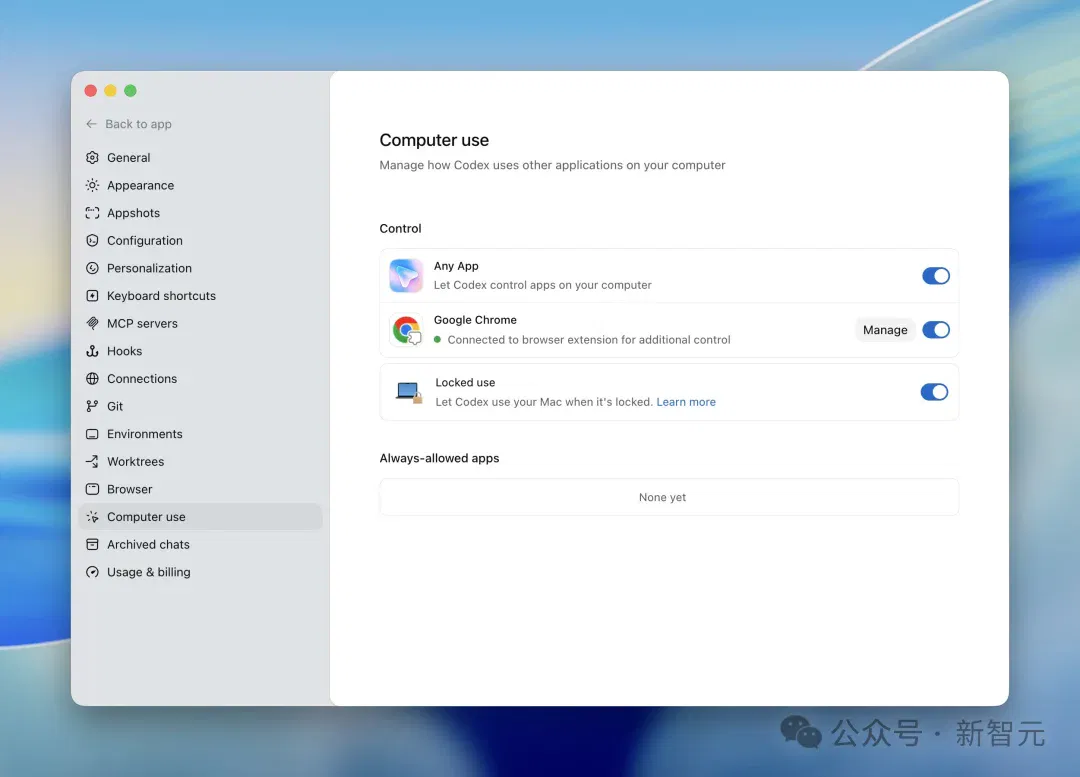The width and height of the screenshot is (1080, 777).
Task: Click the Keyboard shortcuts icon
Action: point(92,296)
